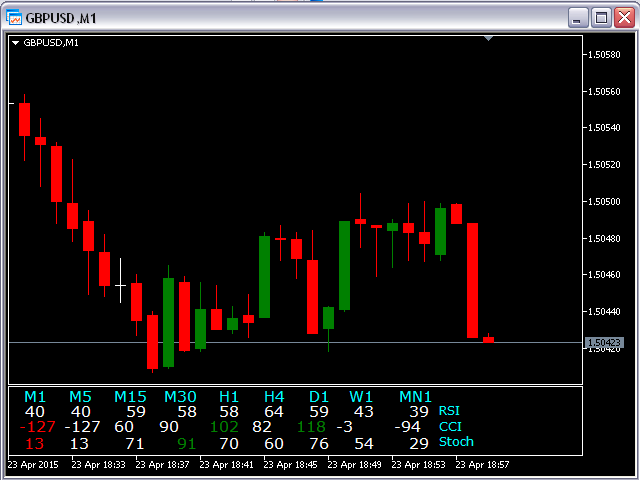Click the M5 timeframe header

pyautogui.click(x=80, y=397)
